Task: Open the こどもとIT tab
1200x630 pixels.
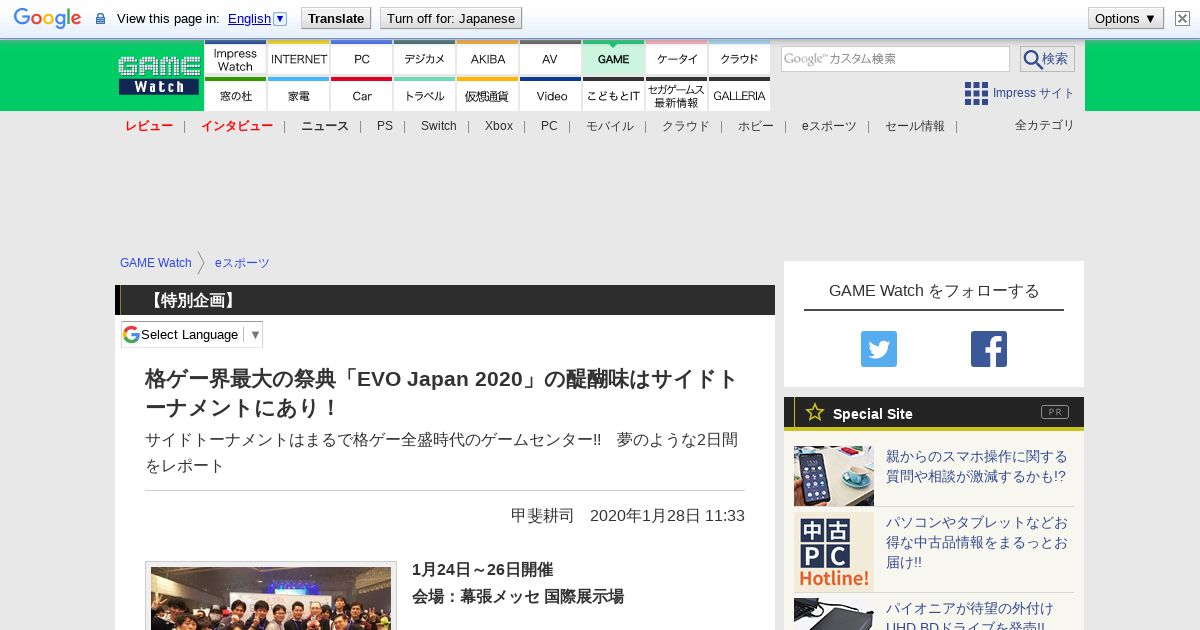Action: tap(613, 95)
